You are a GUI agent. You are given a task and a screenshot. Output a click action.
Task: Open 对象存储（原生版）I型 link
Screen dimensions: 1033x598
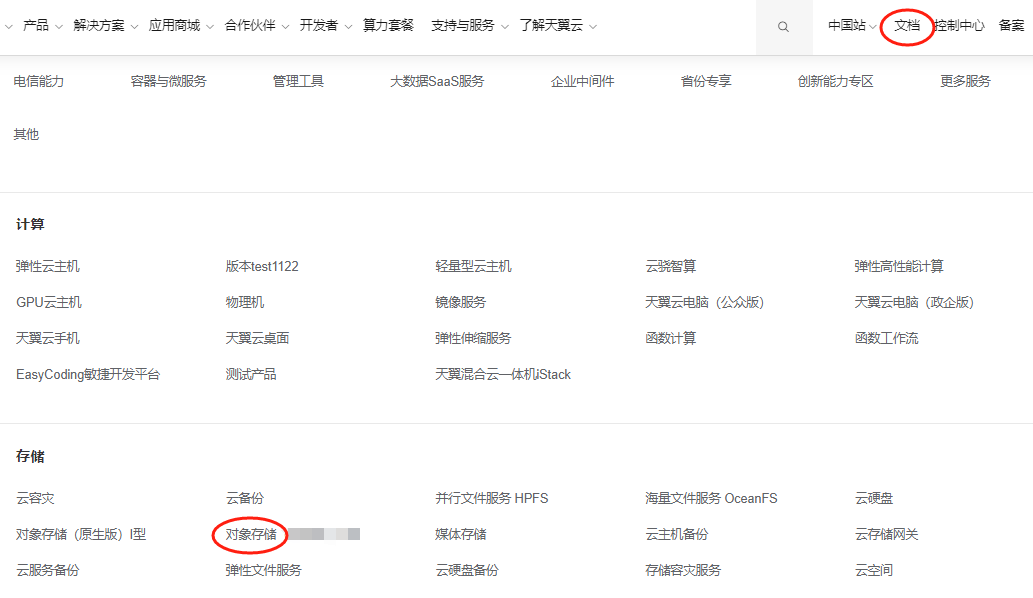(81, 534)
